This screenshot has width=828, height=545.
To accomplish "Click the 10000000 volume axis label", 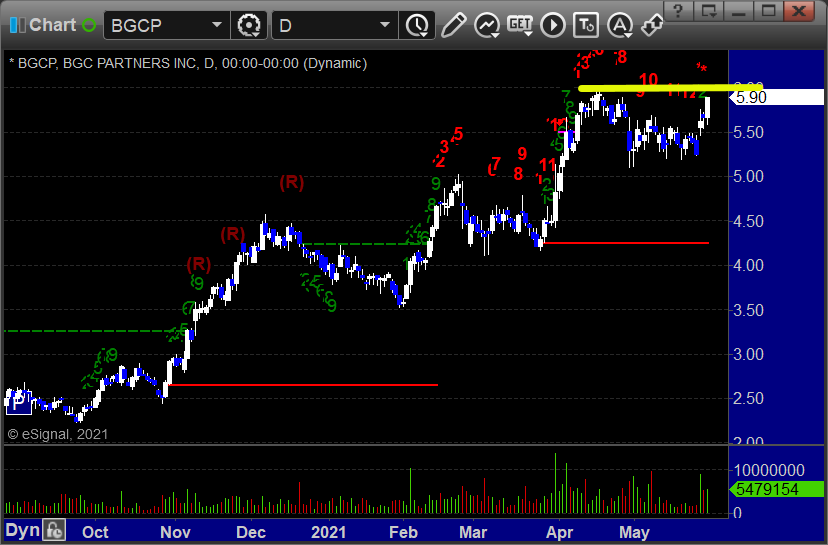I will [769, 470].
